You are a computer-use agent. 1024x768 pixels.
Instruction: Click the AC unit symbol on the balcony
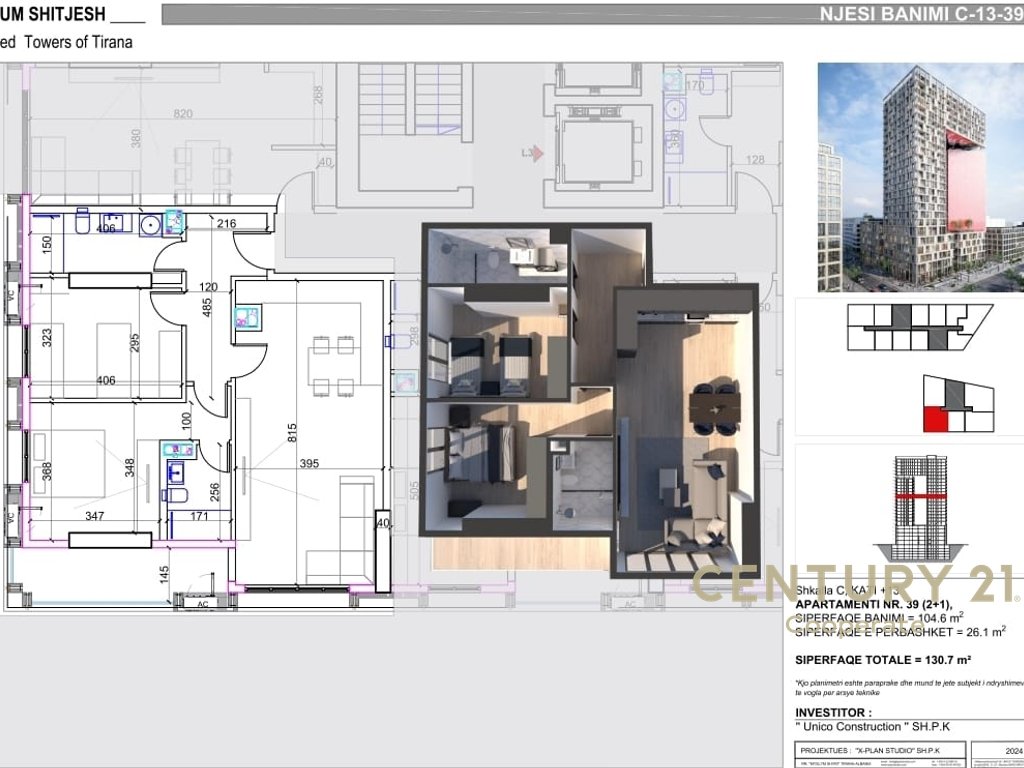point(202,603)
